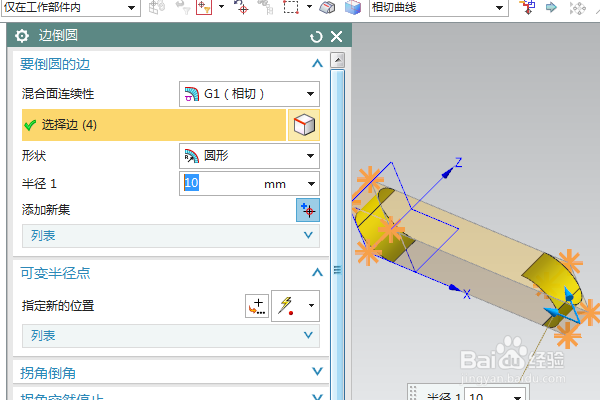
Task: Click the greyed filter funnel icon in toolbar
Action: (183, 7)
